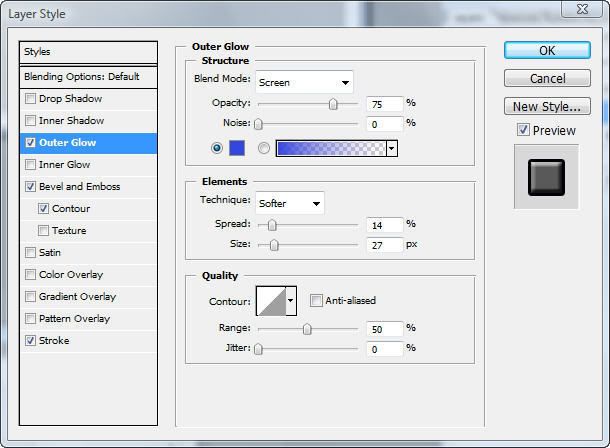This screenshot has width=610, height=448.
Task: Open the Technique Softer dropdown
Action: 289,203
